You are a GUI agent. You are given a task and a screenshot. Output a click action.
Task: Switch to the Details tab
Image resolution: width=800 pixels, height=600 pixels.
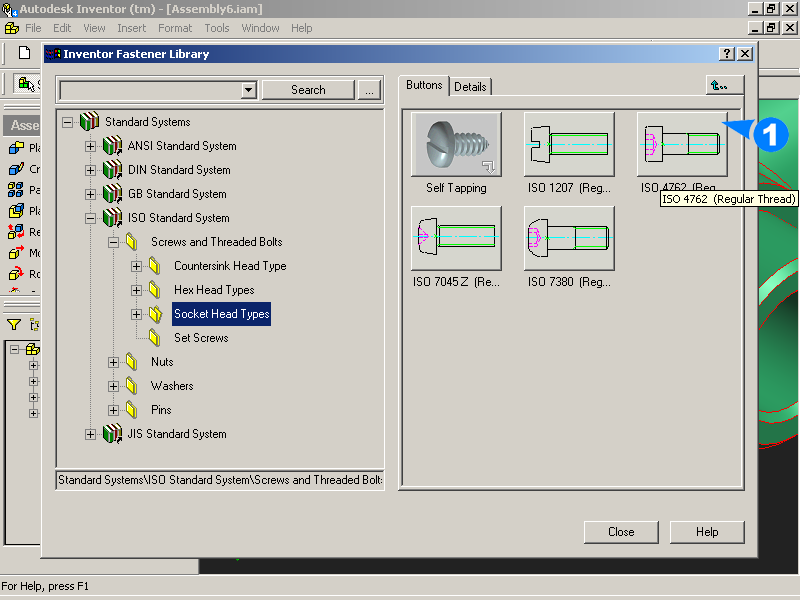pyautogui.click(x=470, y=87)
